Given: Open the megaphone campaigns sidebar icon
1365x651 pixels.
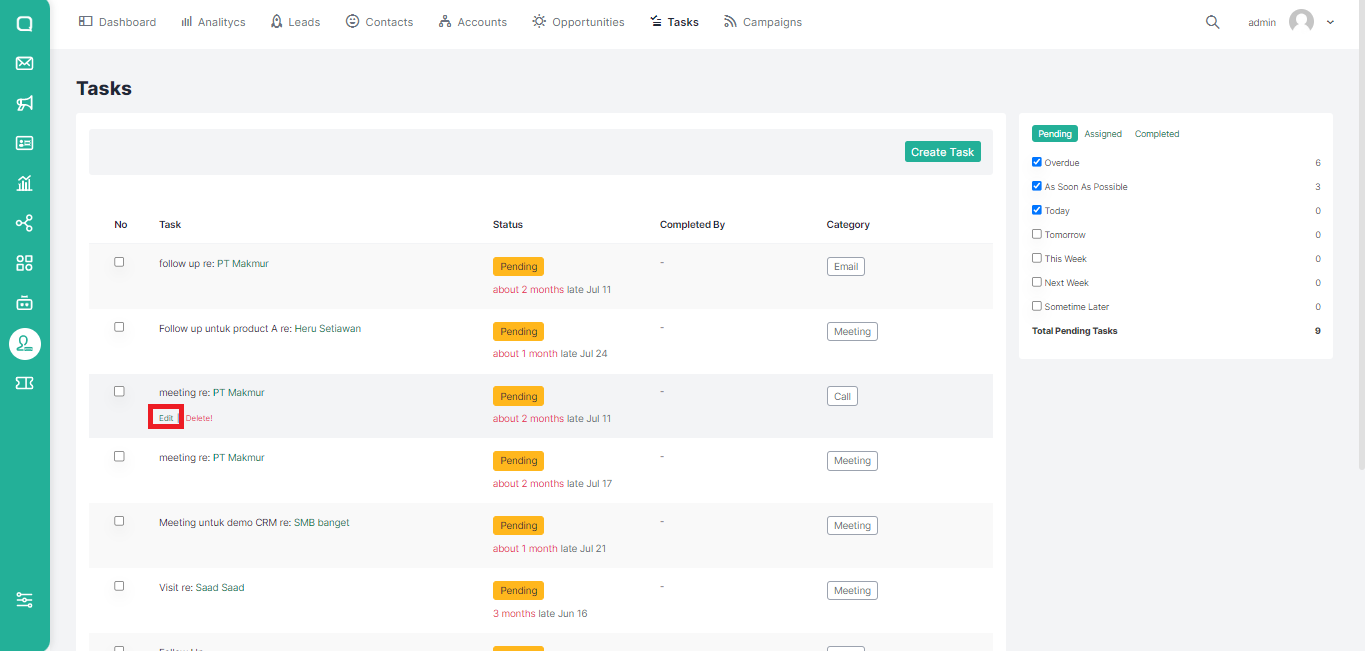Looking at the screenshot, I should pos(25,103).
